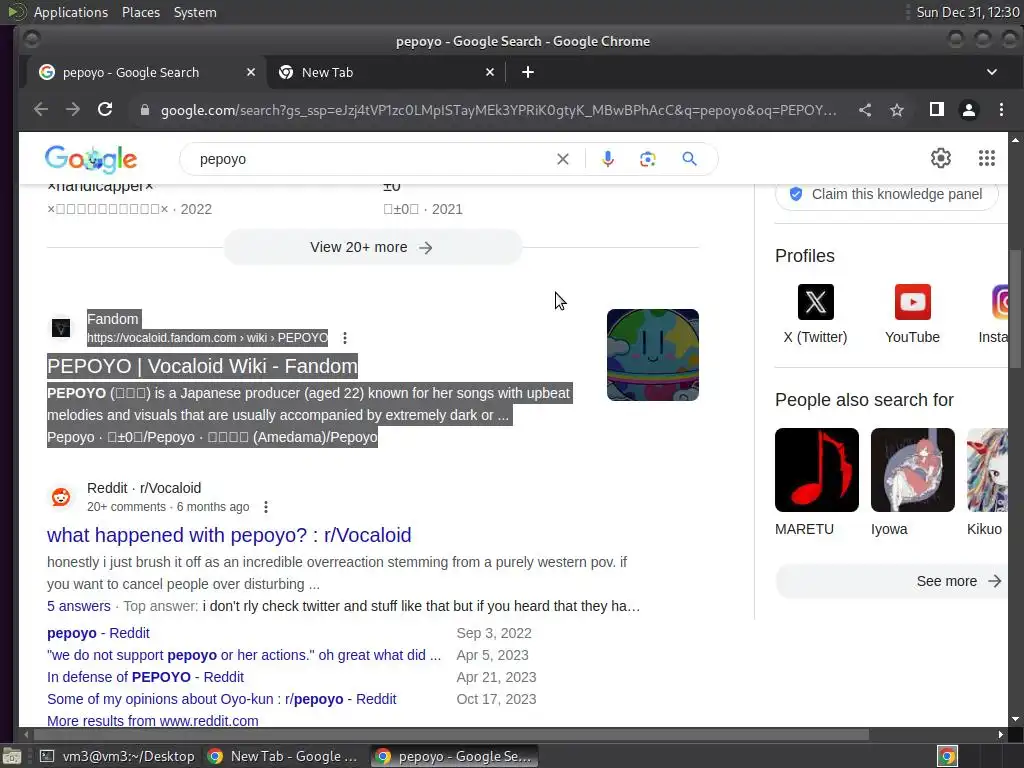Close the New Tab tab

click(490, 72)
